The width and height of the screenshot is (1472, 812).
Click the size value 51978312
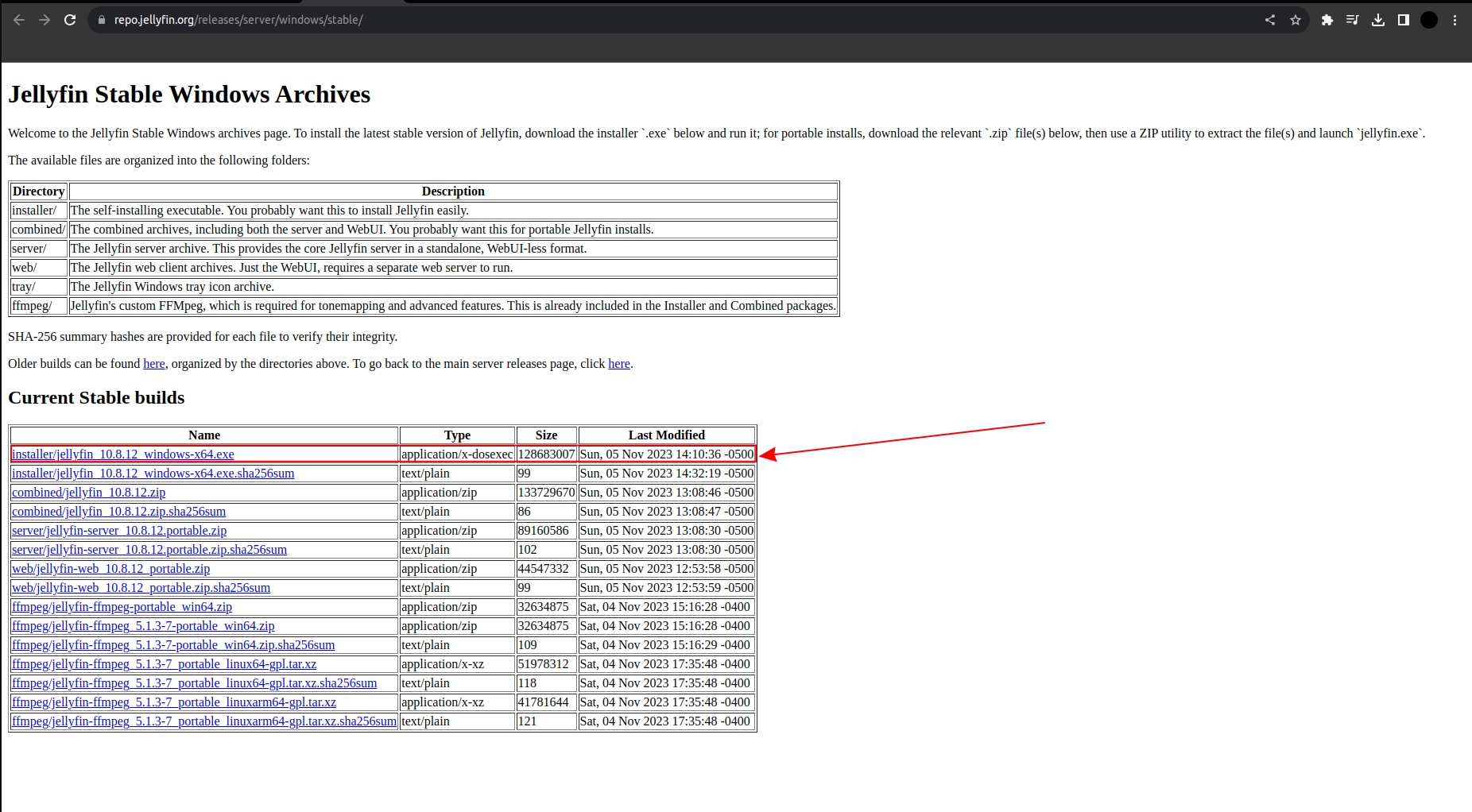coord(546,664)
